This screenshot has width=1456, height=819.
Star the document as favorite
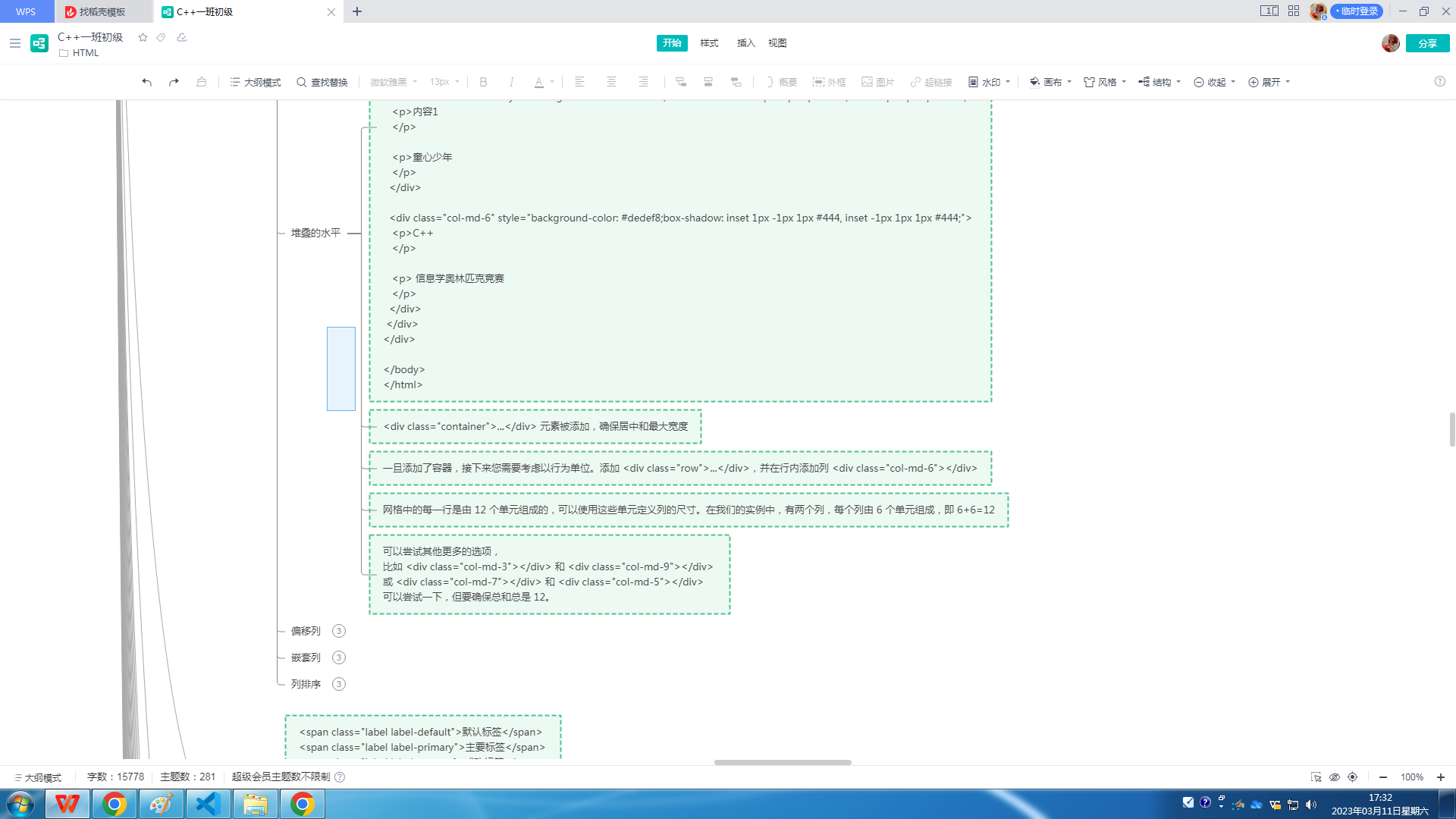[143, 37]
